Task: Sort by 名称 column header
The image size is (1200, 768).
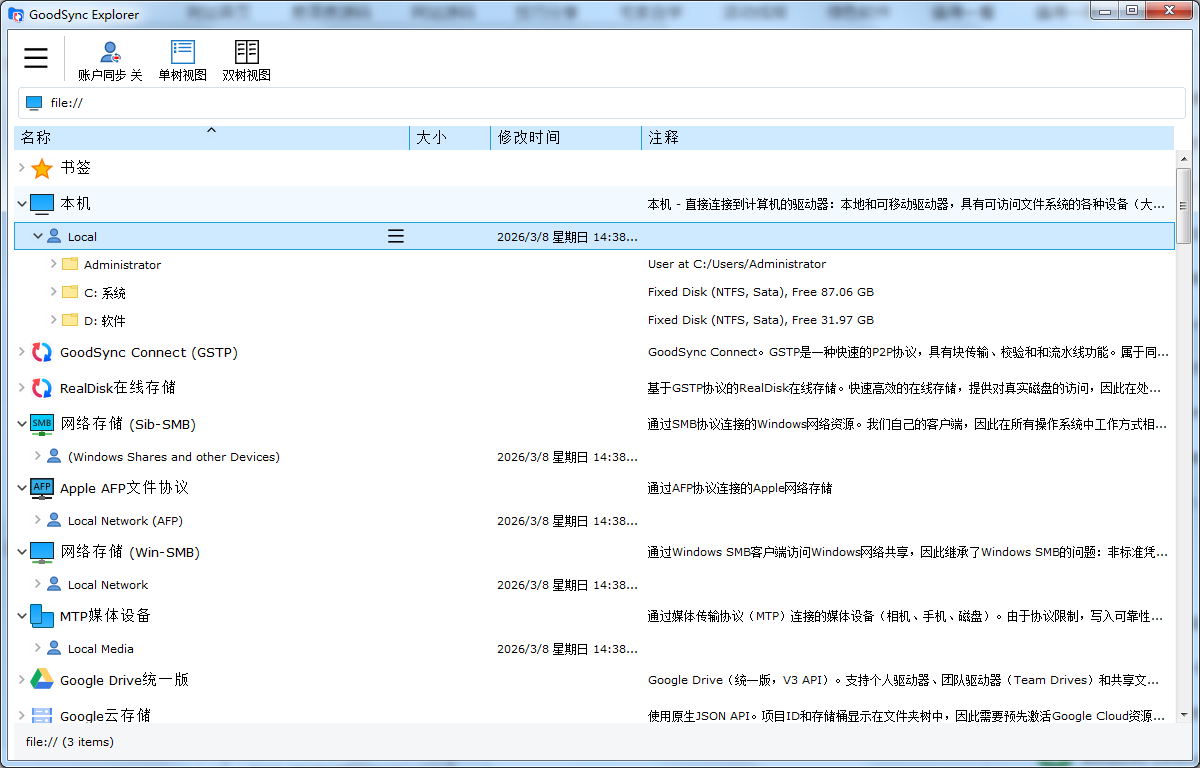Action: point(36,138)
